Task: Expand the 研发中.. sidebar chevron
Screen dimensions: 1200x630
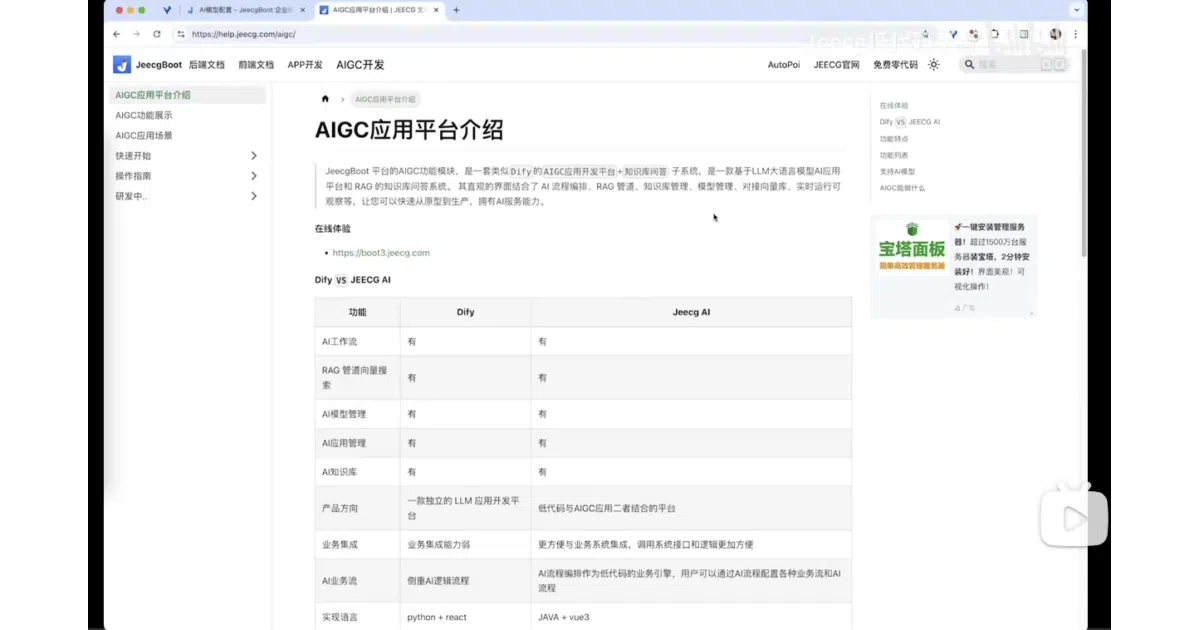Action: tap(254, 196)
